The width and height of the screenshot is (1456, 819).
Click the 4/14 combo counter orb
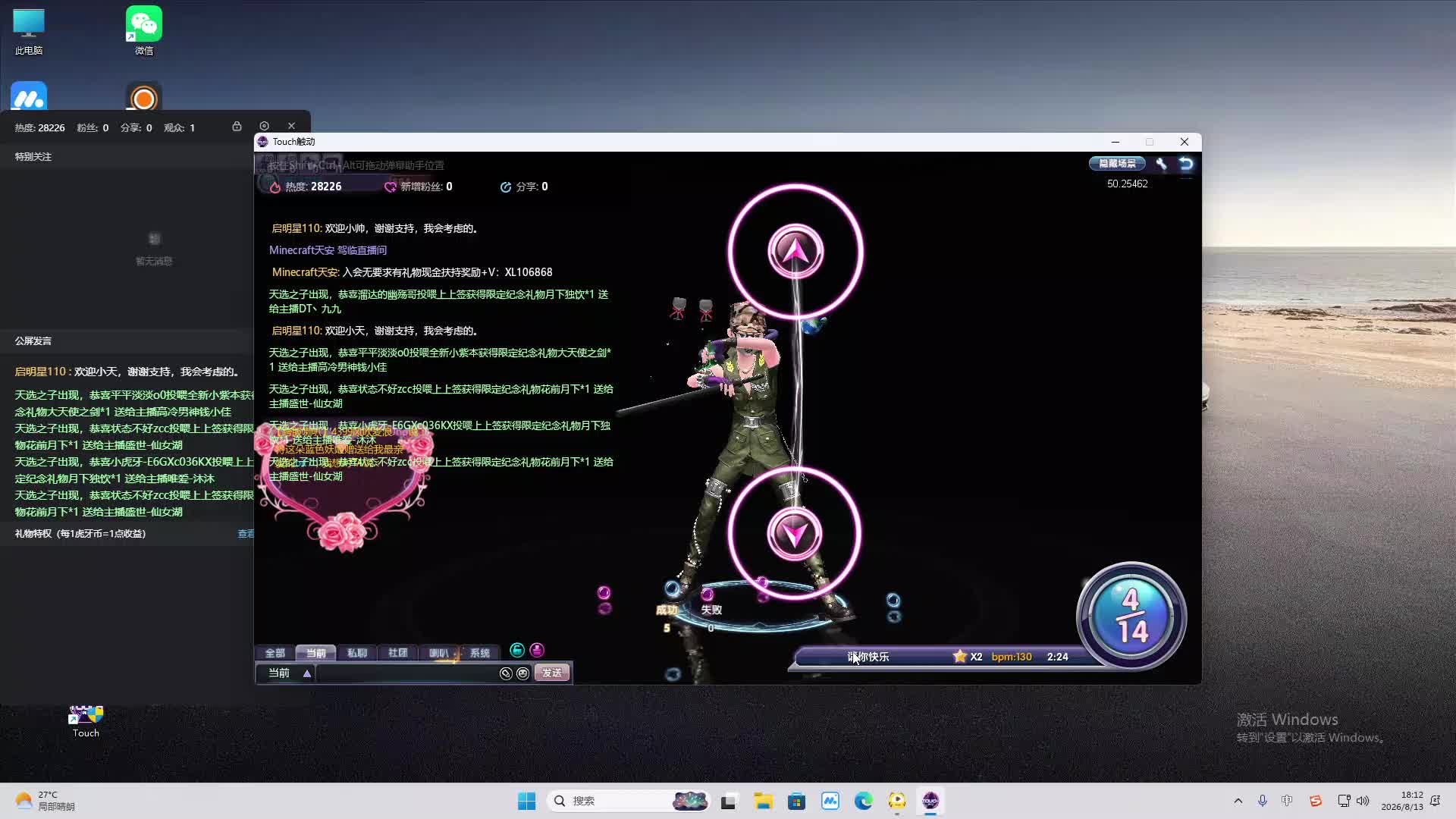(1131, 616)
